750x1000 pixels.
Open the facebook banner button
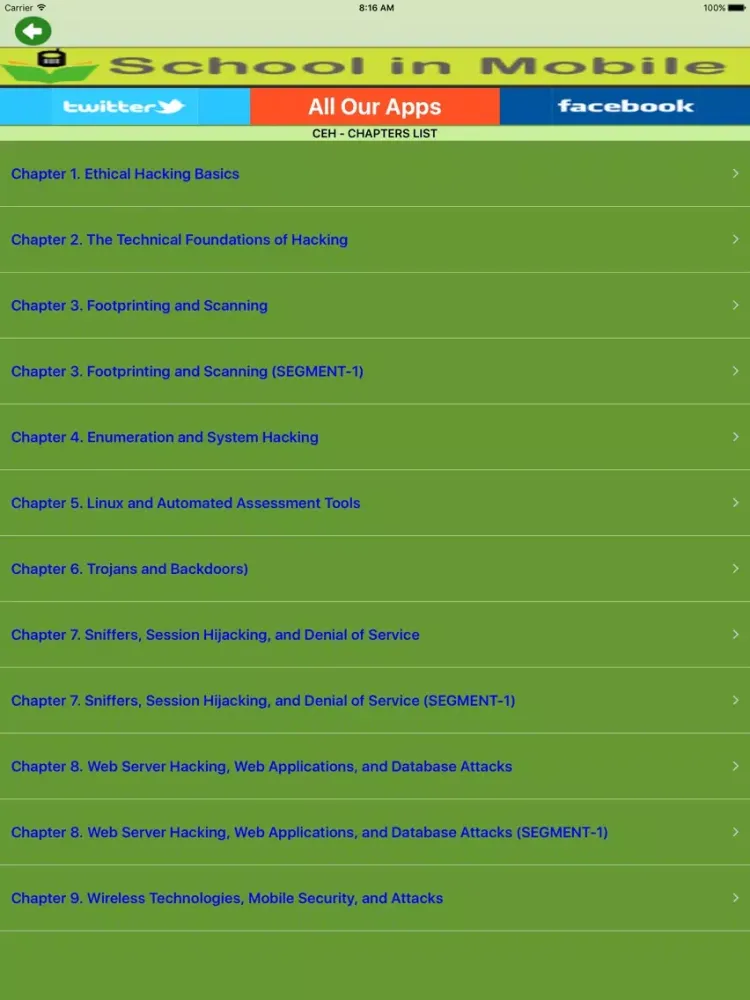click(x=625, y=107)
